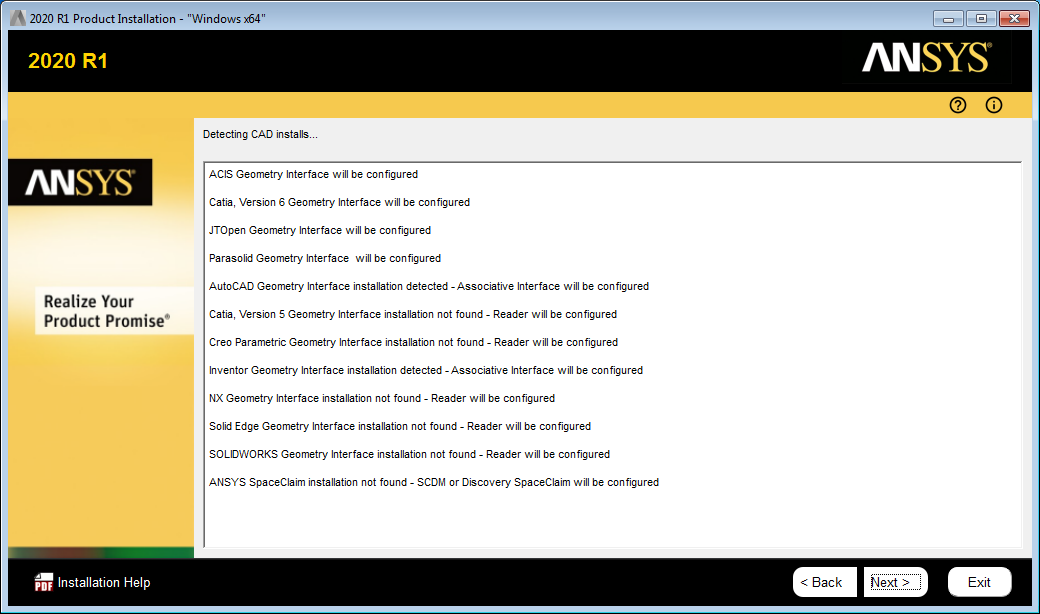Select the ANSYS SpaceClaim not found line
This screenshot has width=1040, height=614.
coord(433,482)
